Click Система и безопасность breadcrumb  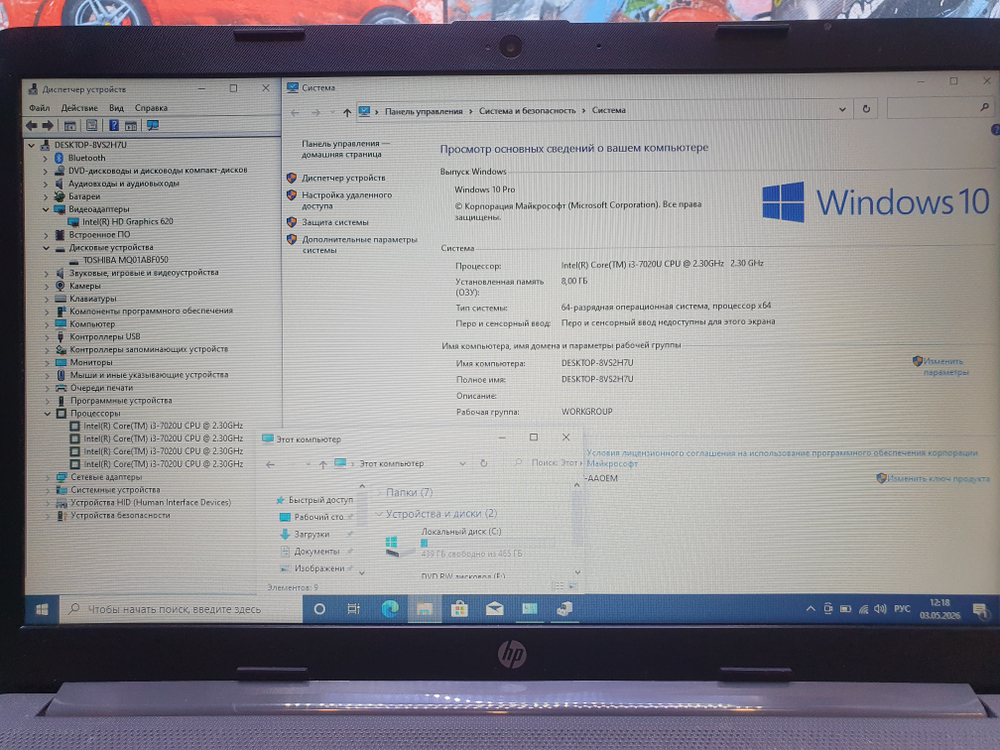coord(527,110)
